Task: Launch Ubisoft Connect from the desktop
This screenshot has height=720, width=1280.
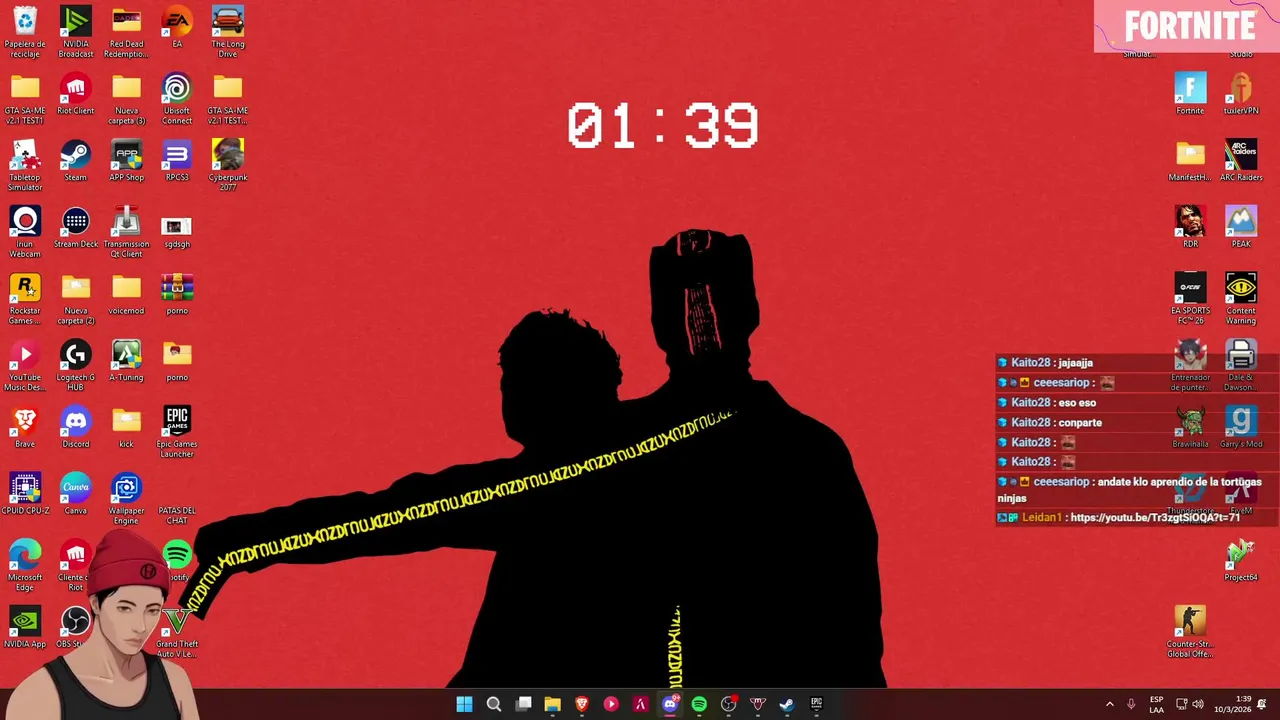Action: (x=177, y=98)
